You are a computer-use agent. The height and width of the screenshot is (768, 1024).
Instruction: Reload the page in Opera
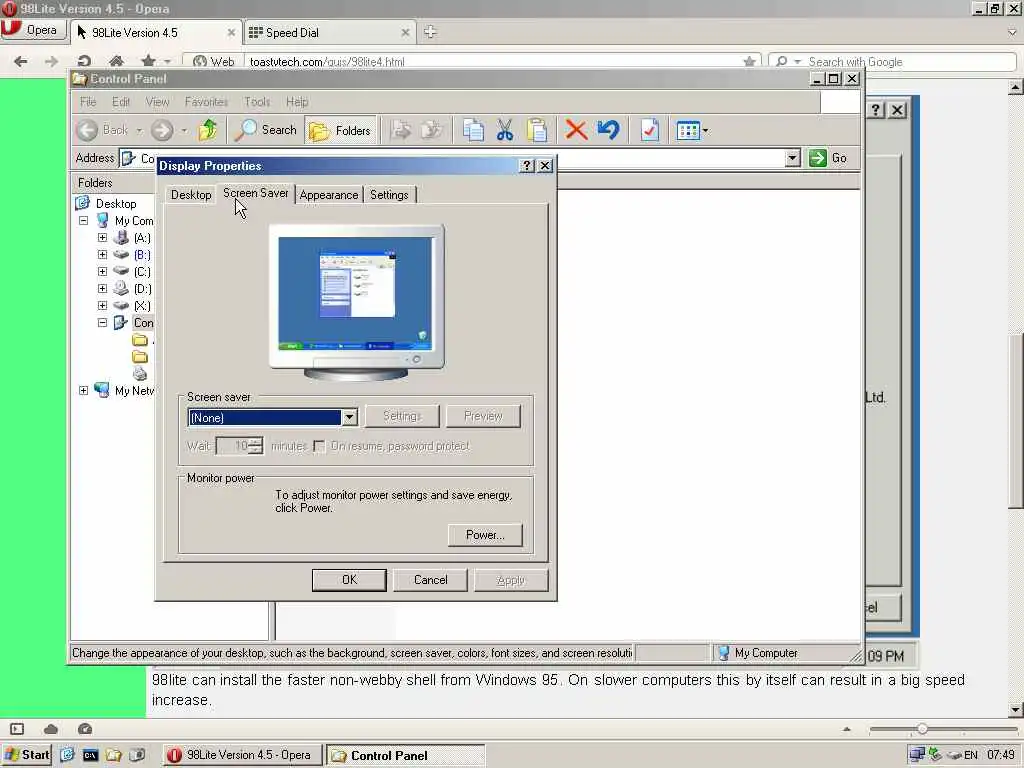coord(84,61)
